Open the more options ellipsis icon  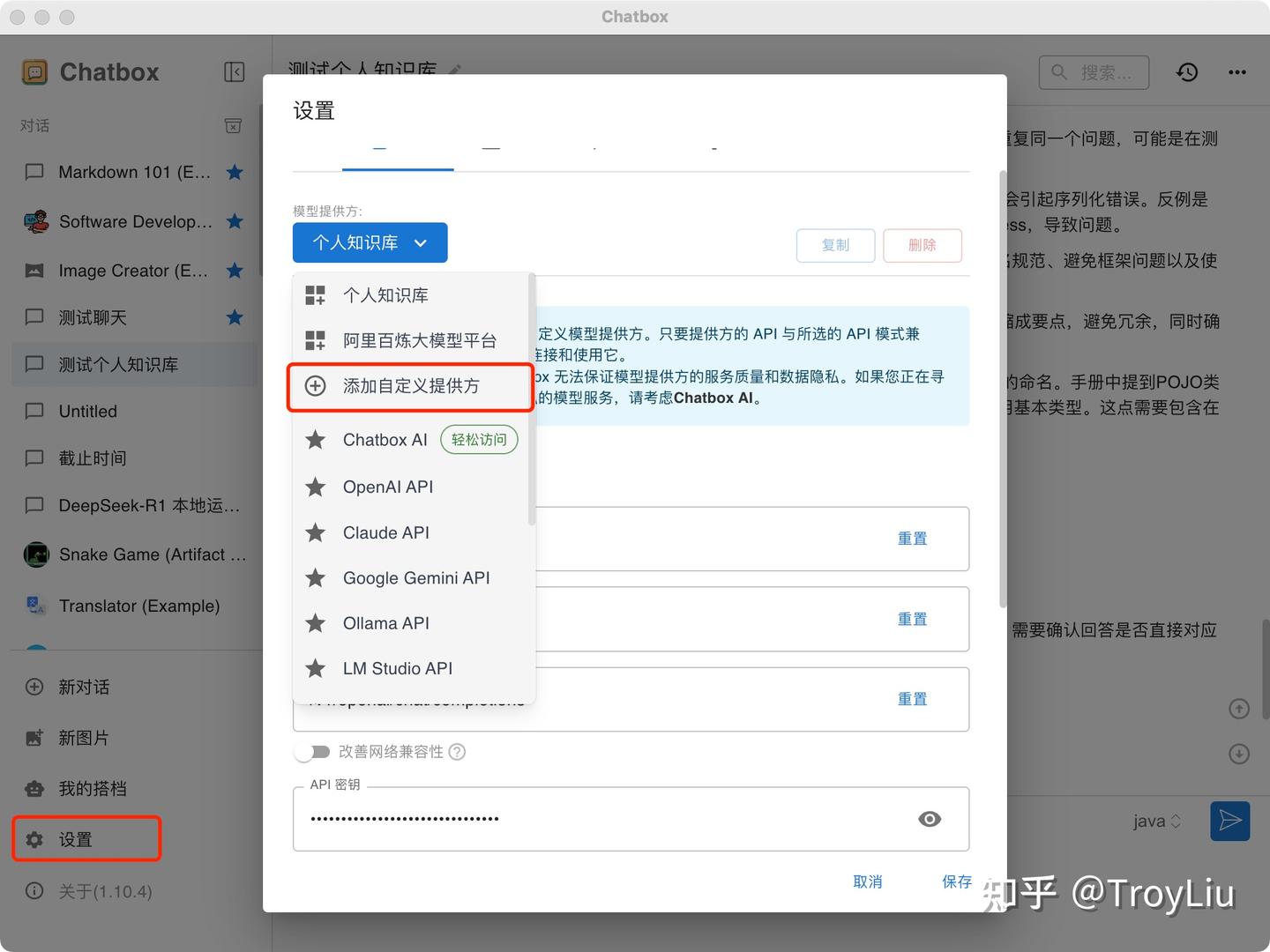point(1238,72)
